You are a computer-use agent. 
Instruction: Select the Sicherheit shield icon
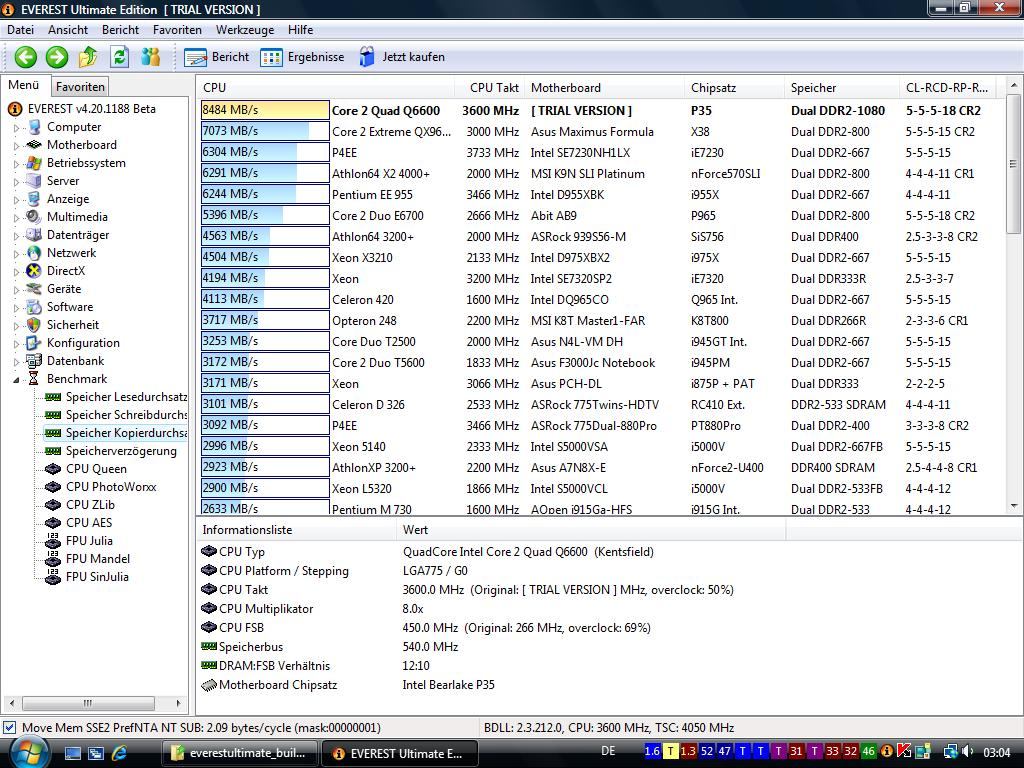[33, 325]
